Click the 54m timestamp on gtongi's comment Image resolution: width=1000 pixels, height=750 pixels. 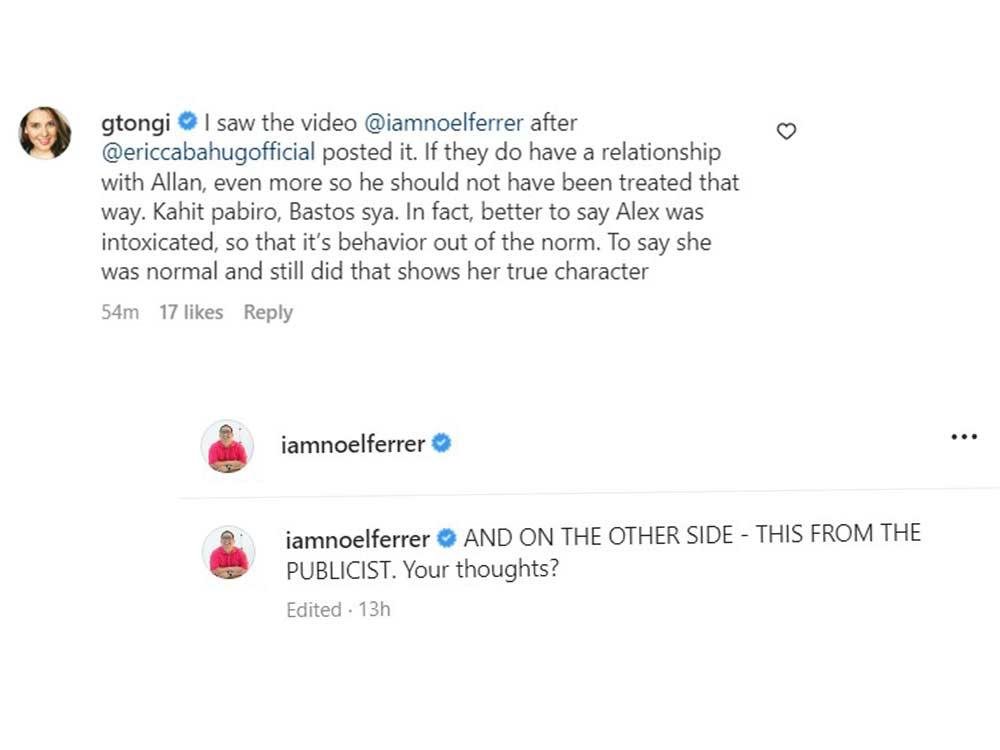120,312
